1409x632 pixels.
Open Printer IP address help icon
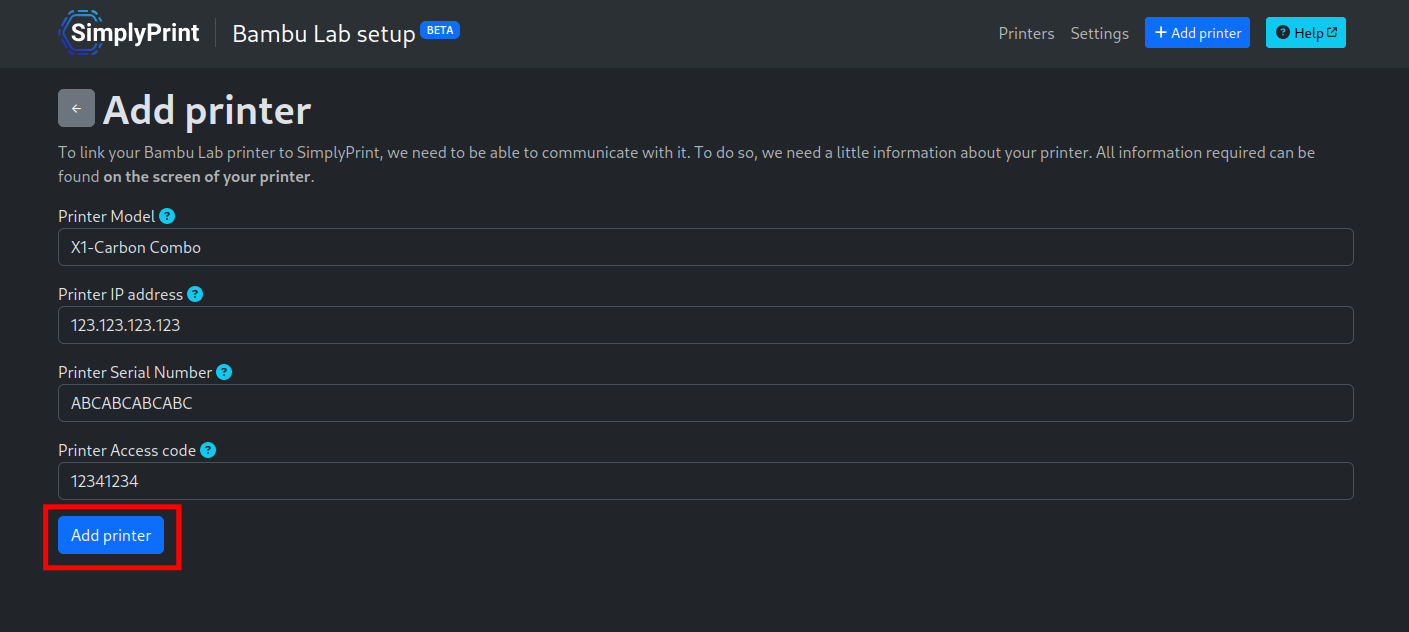click(195, 294)
